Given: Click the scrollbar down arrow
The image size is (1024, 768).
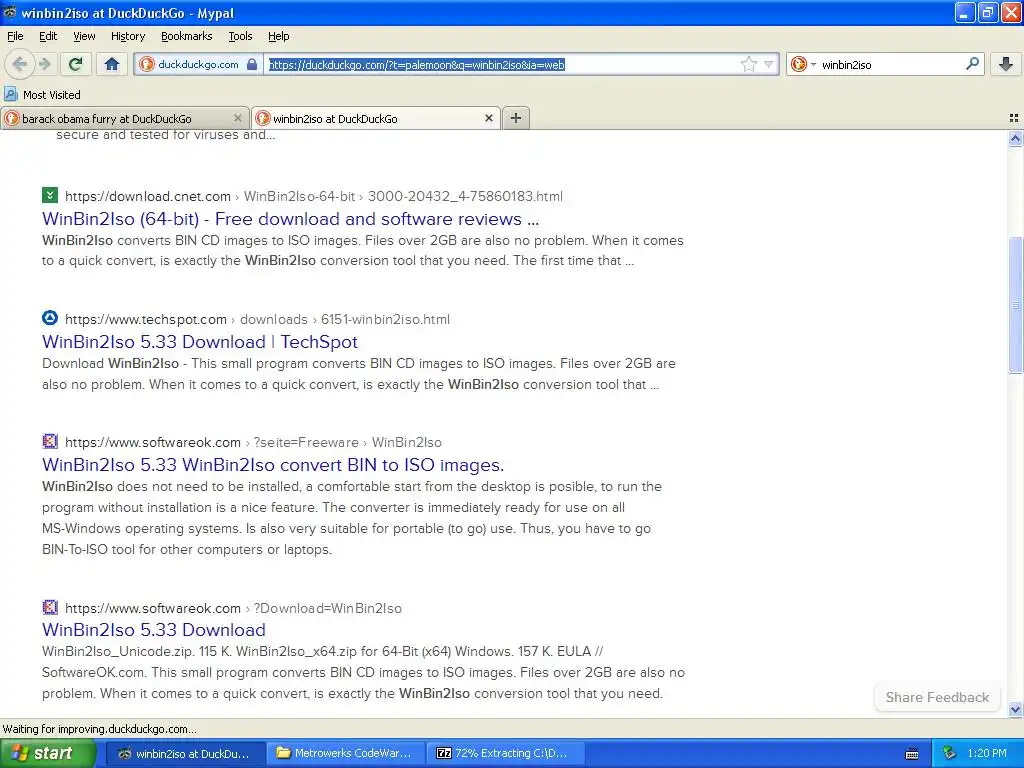Looking at the screenshot, I should point(1015,709).
